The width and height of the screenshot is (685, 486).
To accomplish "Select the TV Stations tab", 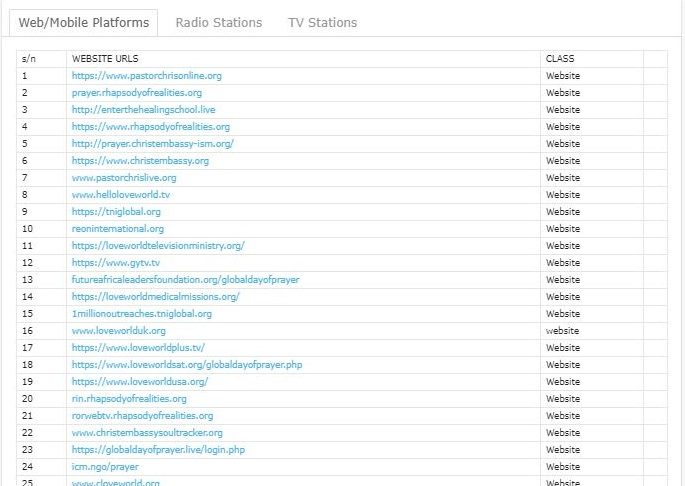I will [322, 22].
